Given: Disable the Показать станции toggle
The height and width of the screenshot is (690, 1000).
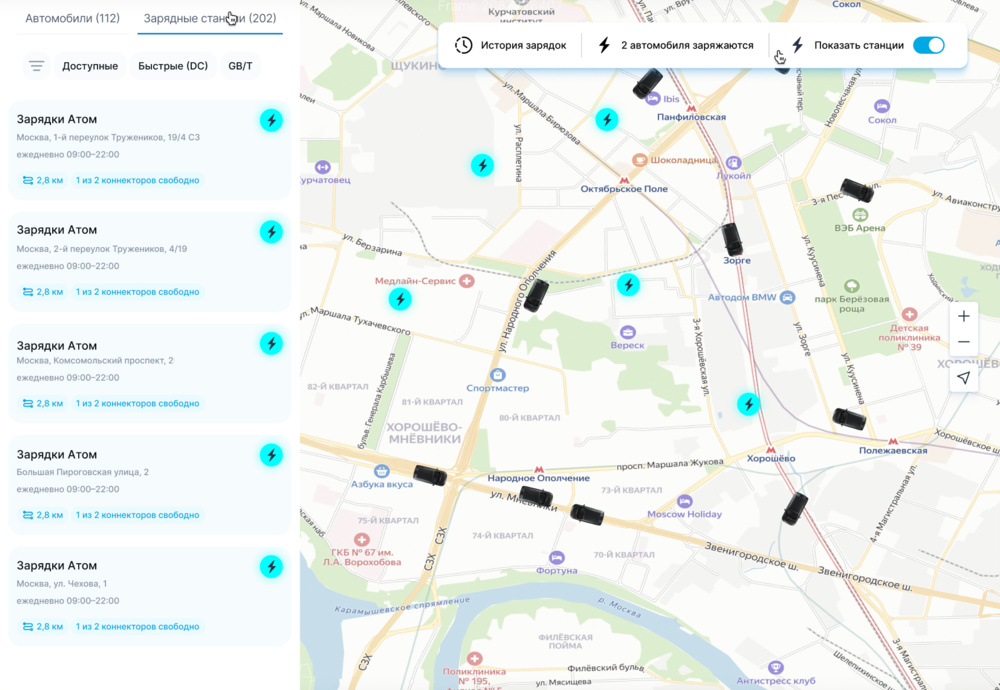Looking at the screenshot, I should [928, 45].
